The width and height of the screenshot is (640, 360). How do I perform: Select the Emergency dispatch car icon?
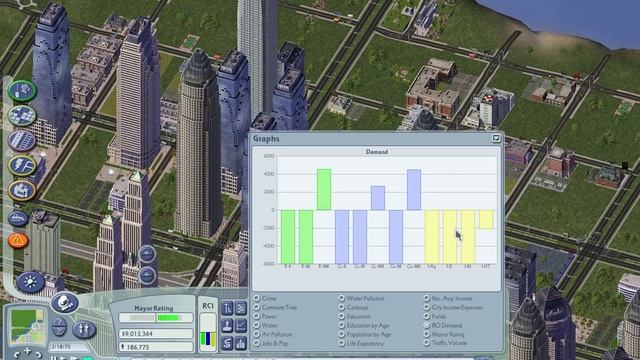point(18,219)
